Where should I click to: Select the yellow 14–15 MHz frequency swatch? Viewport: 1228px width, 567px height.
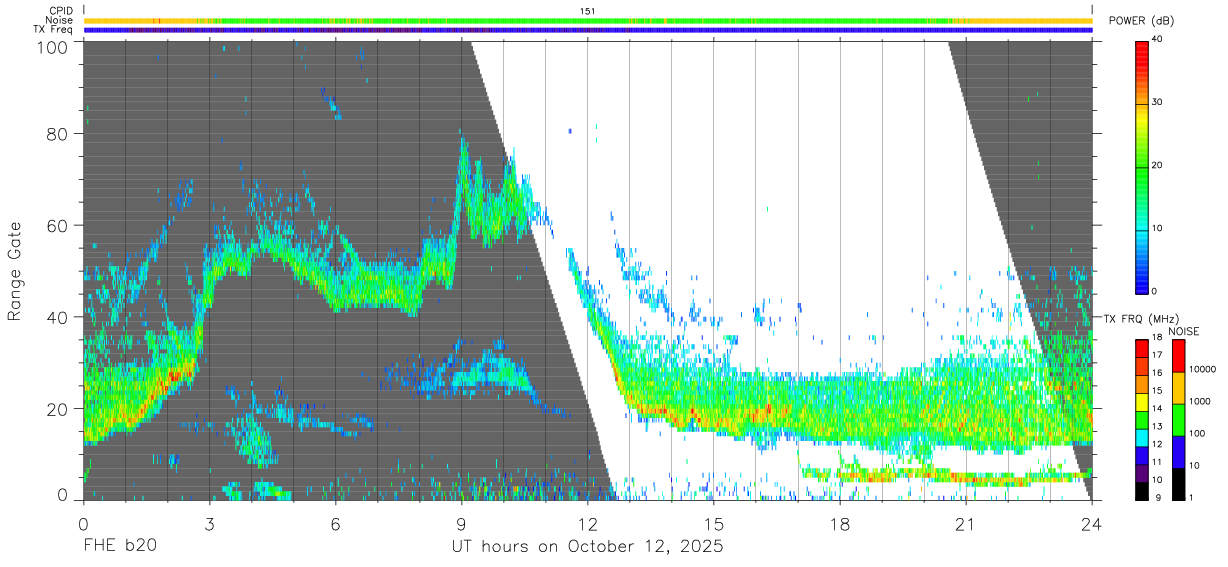(1141, 402)
